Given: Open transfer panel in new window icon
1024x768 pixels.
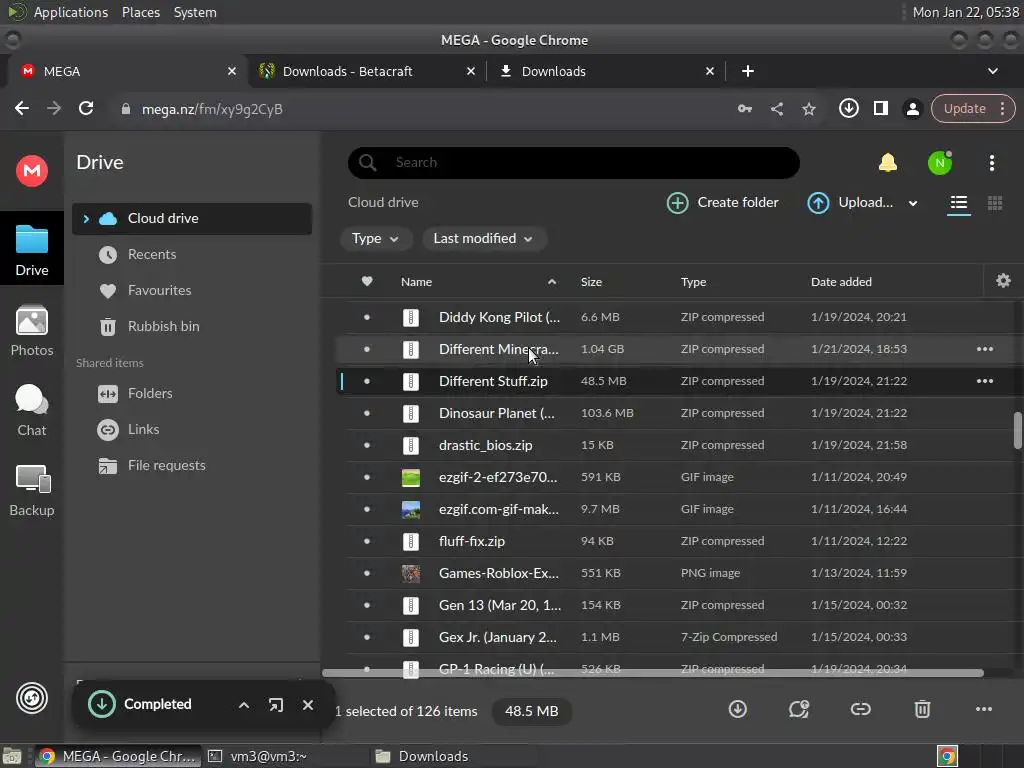Looking at the screenshot, I should tap(276, 705).
